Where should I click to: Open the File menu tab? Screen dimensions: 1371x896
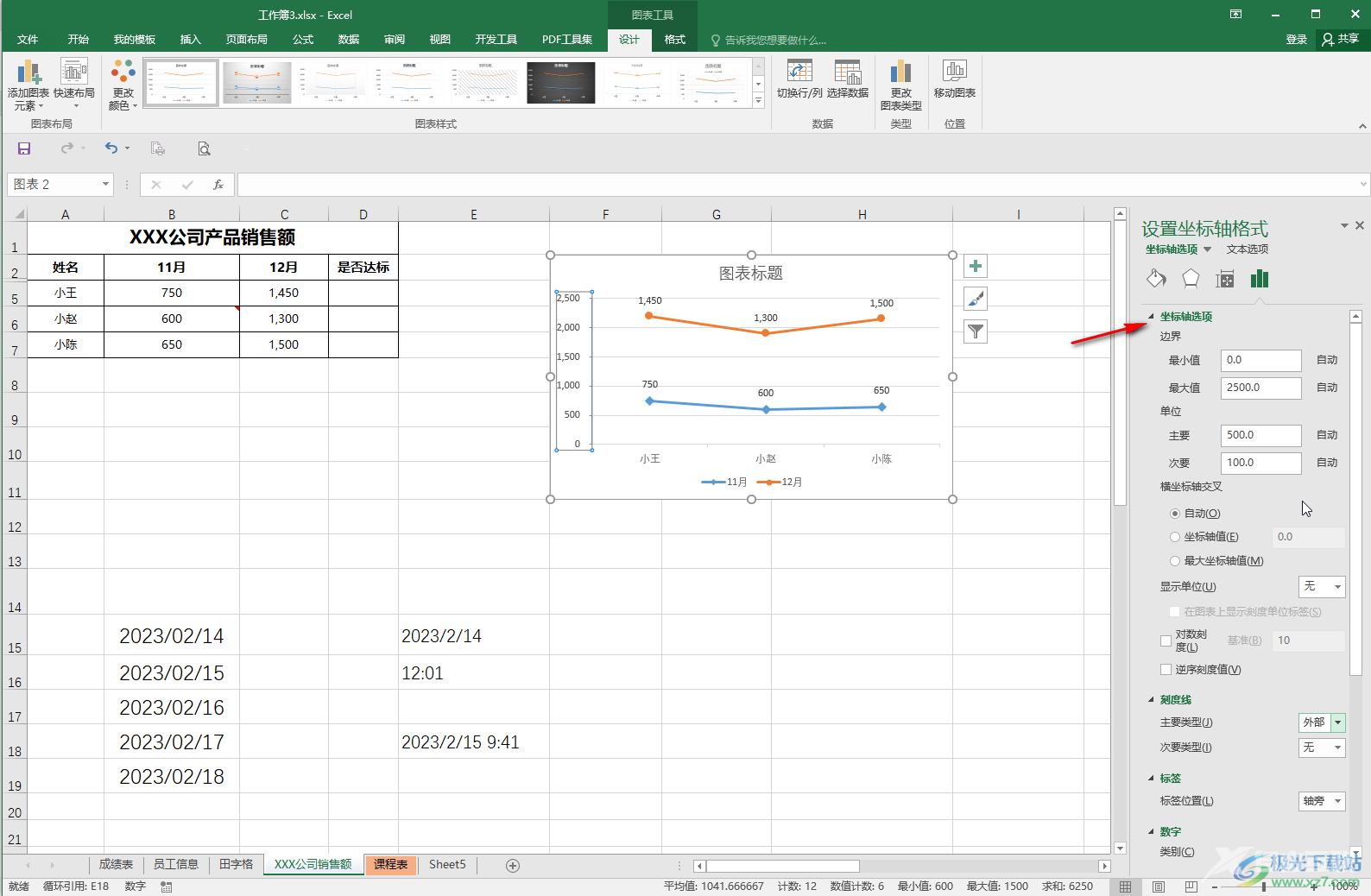tap(28, 40)
